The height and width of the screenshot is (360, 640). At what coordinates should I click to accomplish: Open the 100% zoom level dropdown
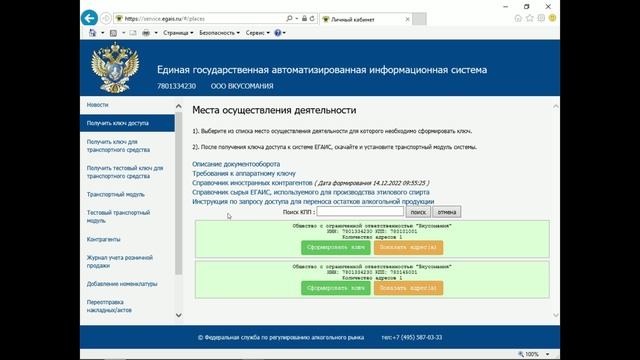click(547, 354)
